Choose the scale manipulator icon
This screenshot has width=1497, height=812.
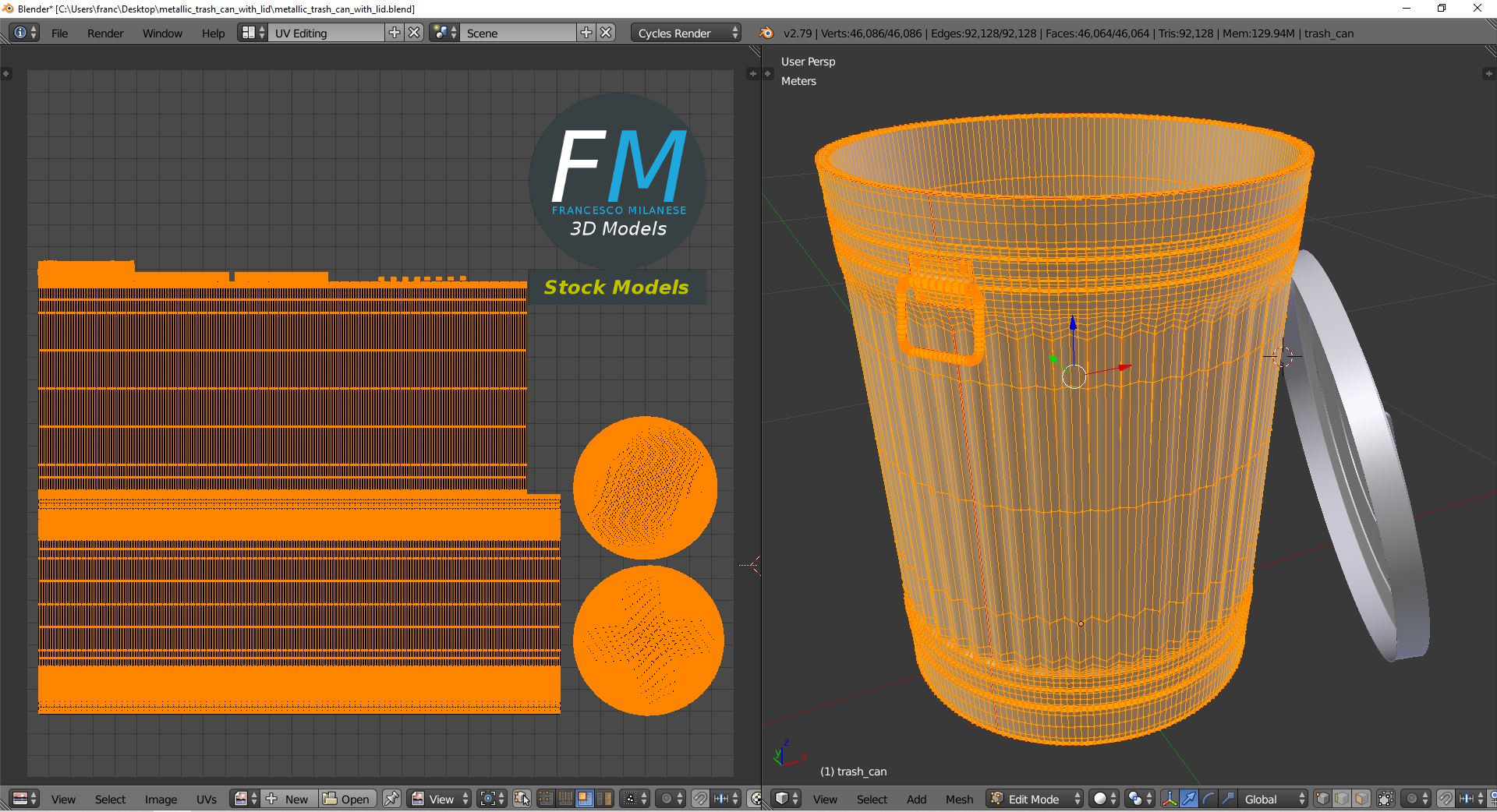(x=1228, y=799)
